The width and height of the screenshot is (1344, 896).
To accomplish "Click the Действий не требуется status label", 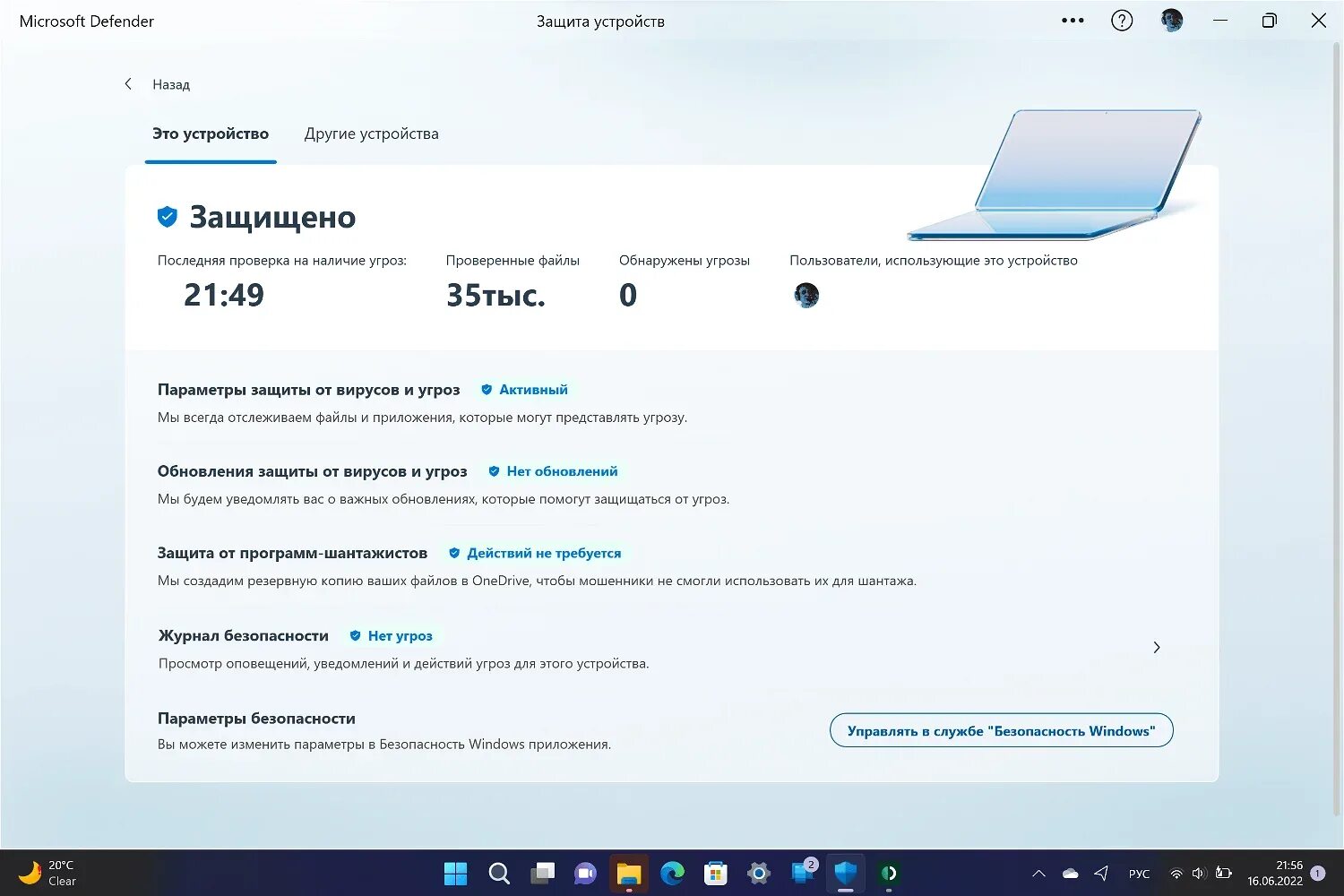I will coord(544,554).
